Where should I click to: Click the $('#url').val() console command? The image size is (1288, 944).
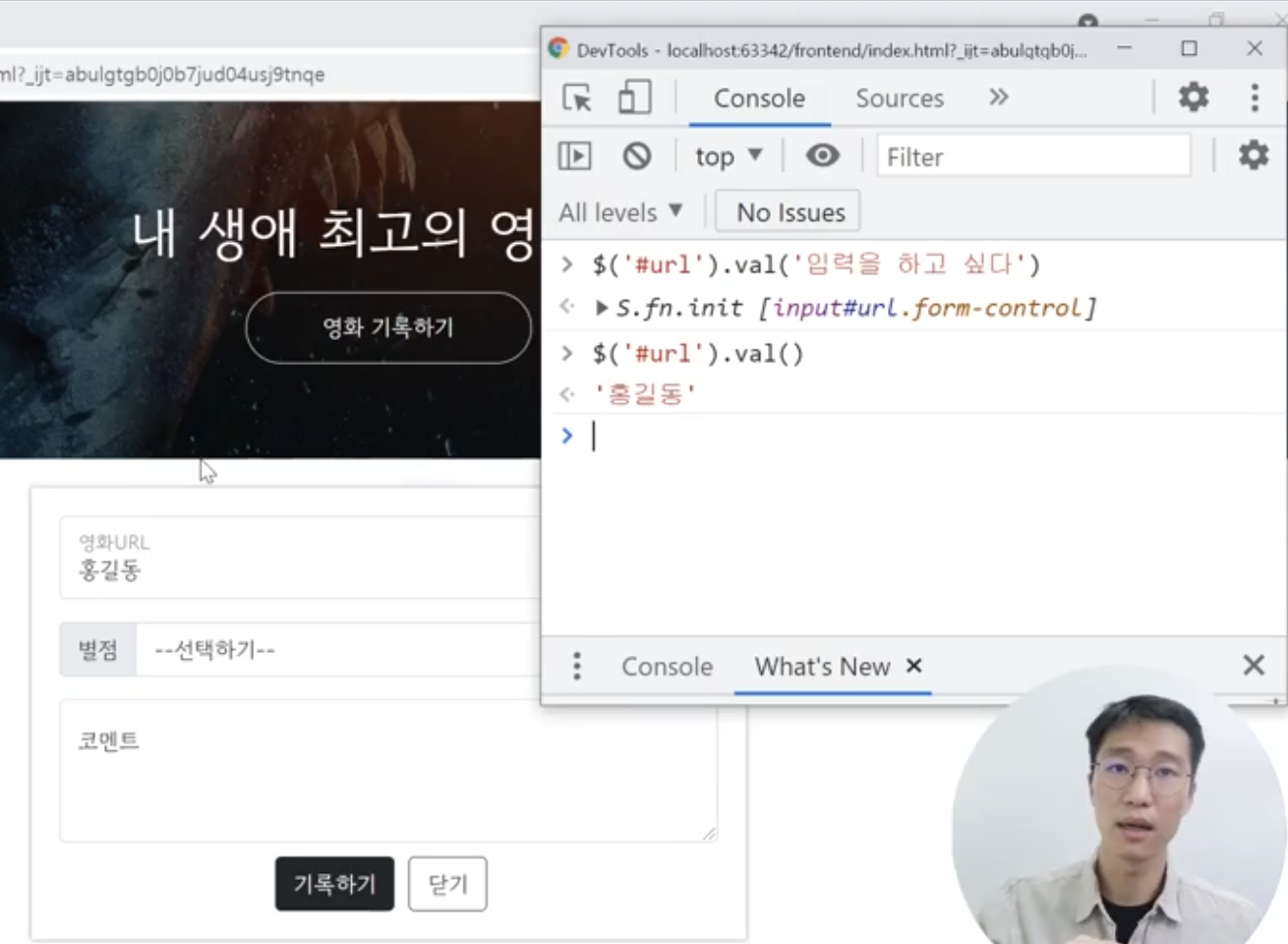(698, 353)
